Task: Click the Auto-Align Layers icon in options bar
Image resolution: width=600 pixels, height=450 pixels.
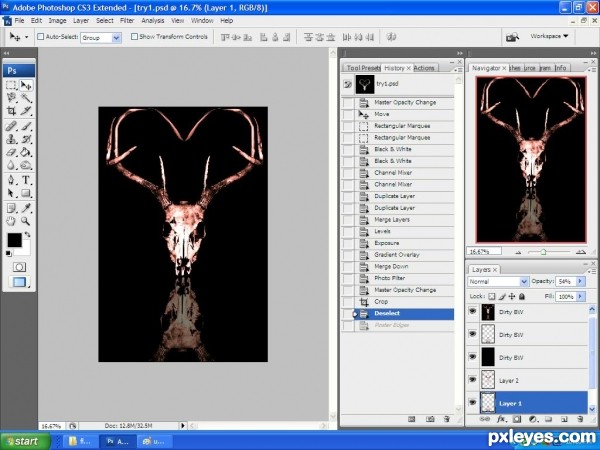Action: pyautogui.click(x=391, y=37)
